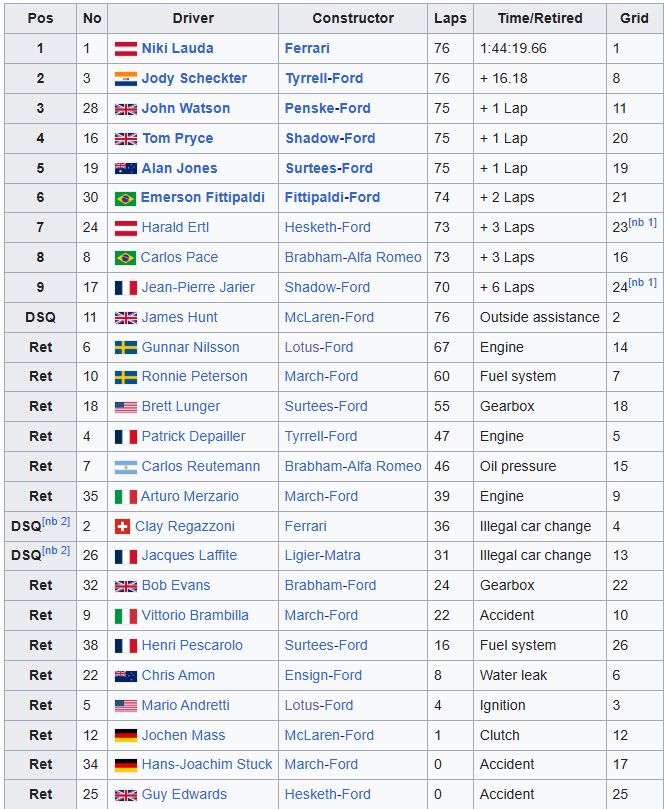Image resolution: width=664 pixels, height=809 pixels.
Task: Click French flag beside Jacques Laffite
Action: (x=125, y=556)
